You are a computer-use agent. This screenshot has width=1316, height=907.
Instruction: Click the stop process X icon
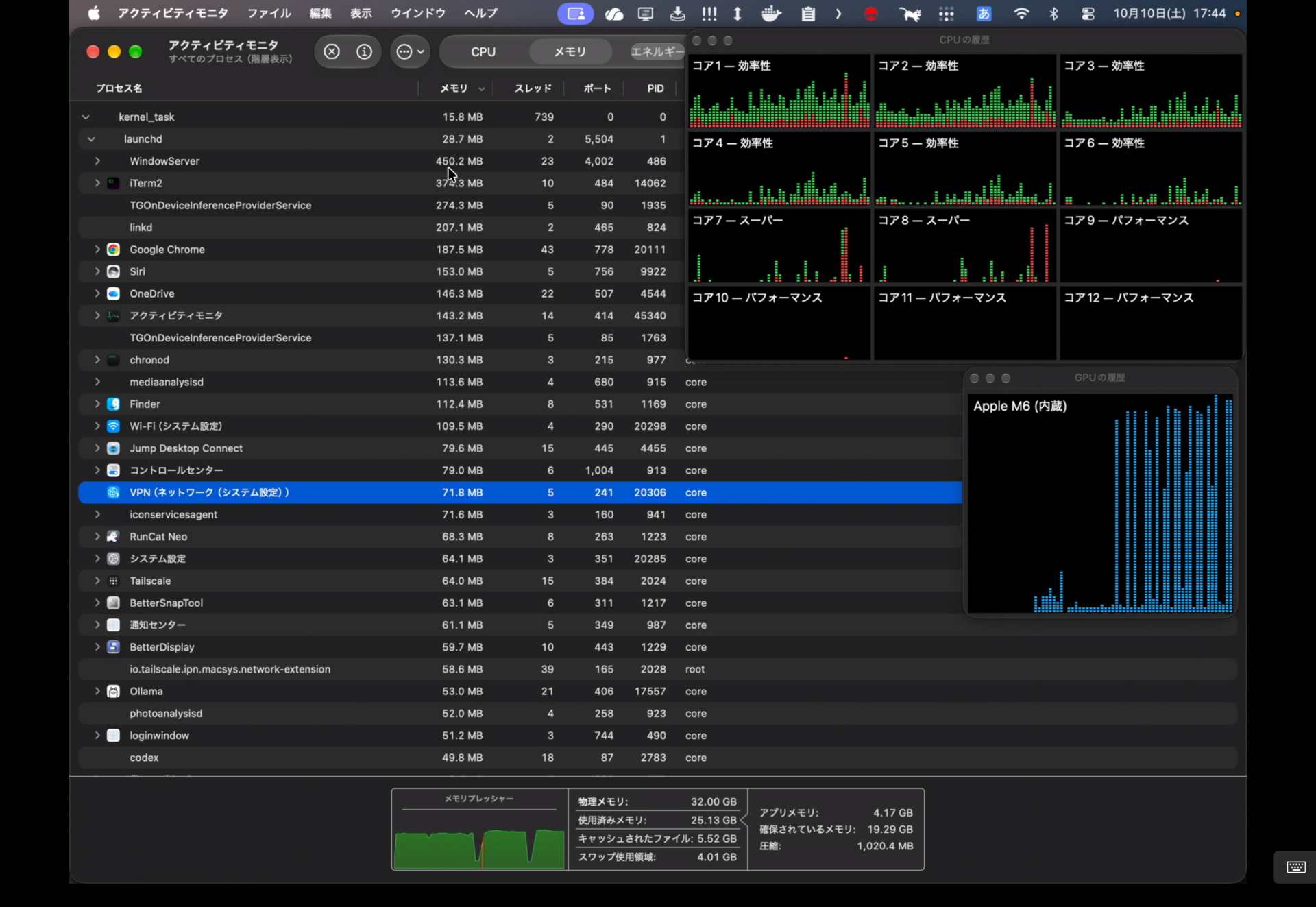pos(332,51)
